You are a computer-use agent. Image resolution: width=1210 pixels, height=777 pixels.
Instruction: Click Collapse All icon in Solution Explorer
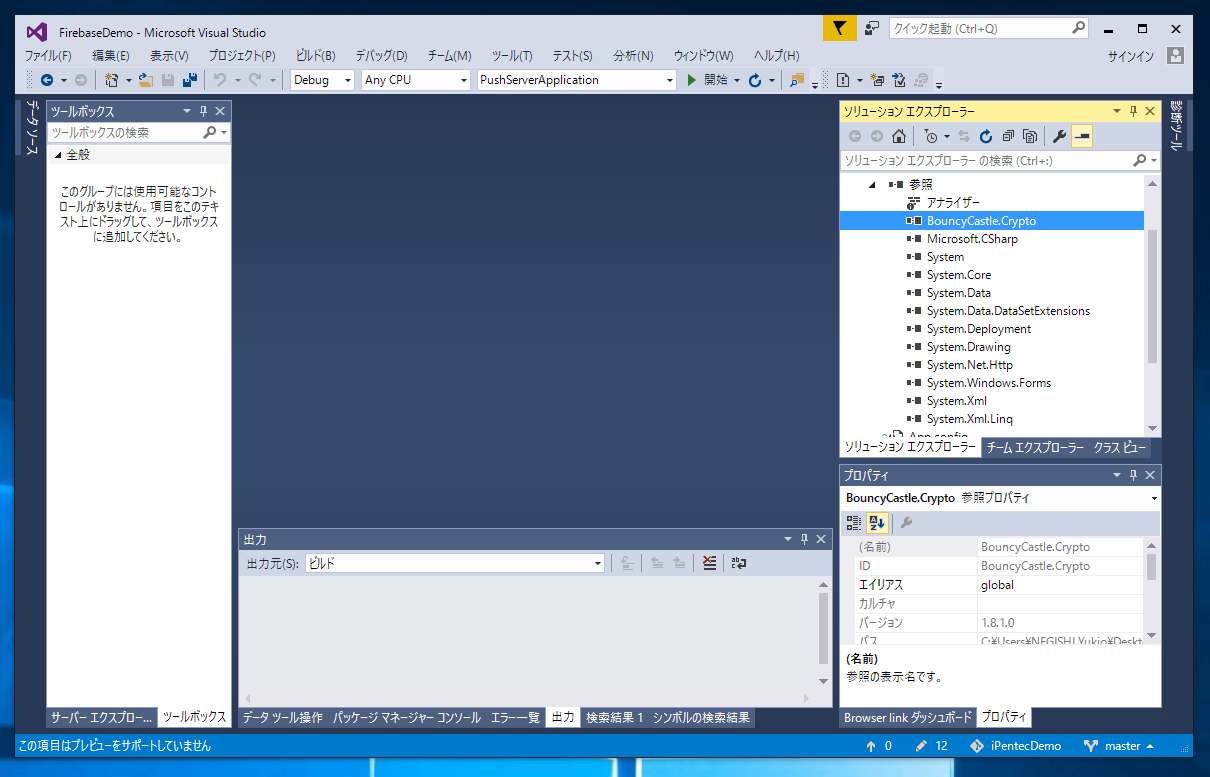coord(1008,136)
